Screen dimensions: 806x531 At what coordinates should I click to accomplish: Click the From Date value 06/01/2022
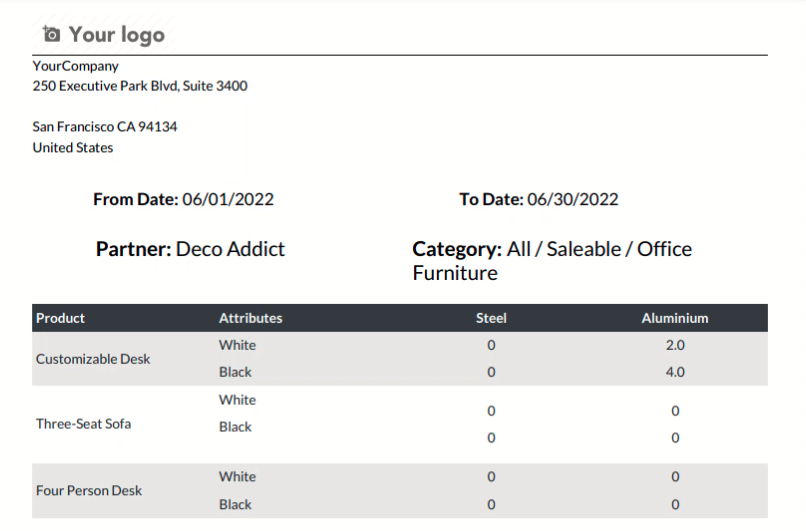coord(228,199)
